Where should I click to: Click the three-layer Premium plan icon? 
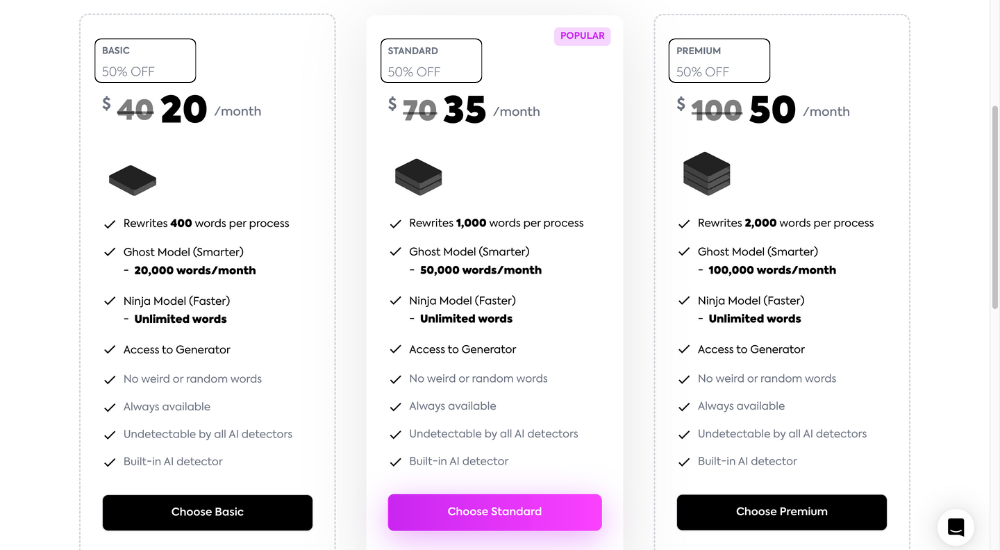click(x=707, y=174)
